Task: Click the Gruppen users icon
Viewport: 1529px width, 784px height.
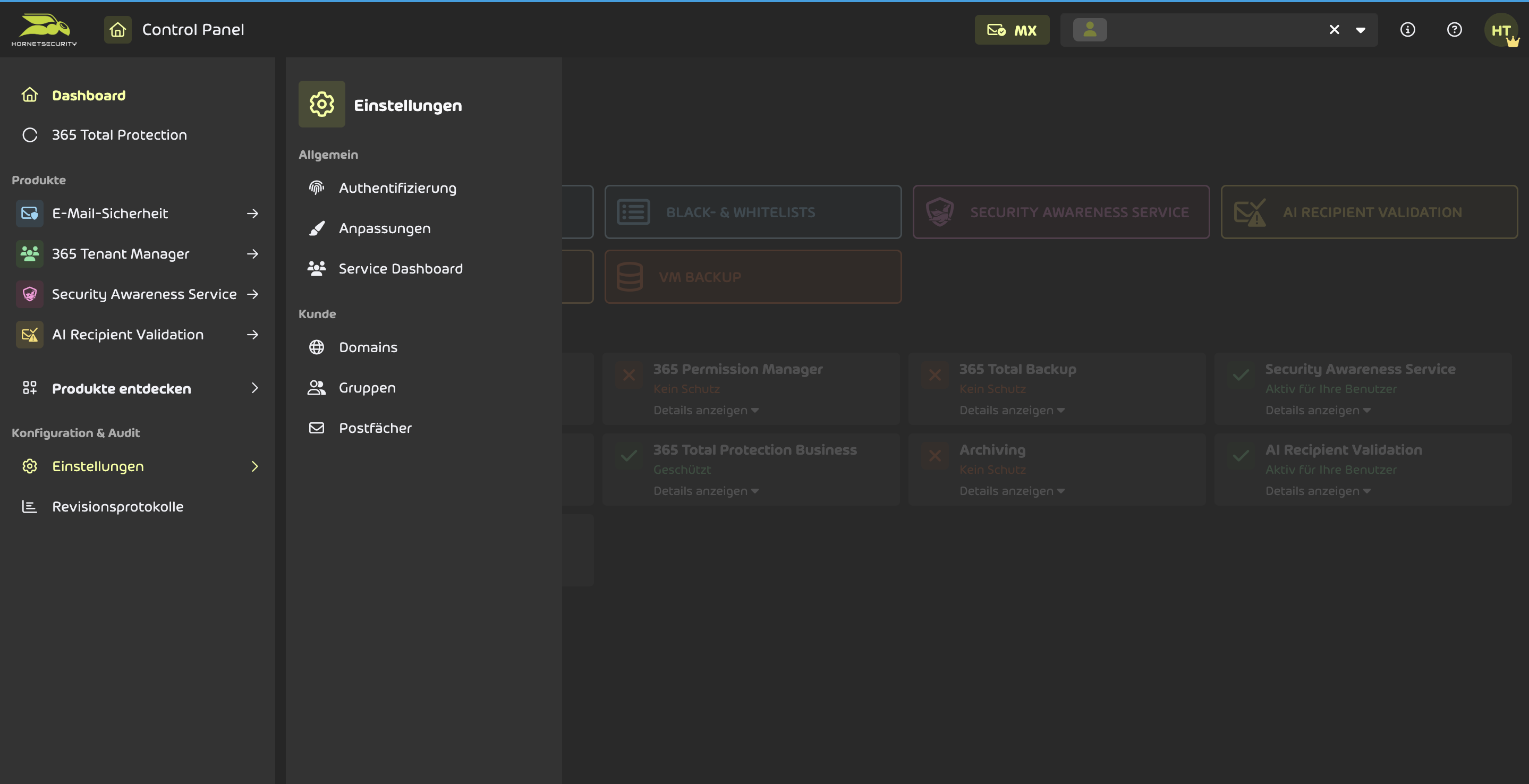Action: pos(316,387)
